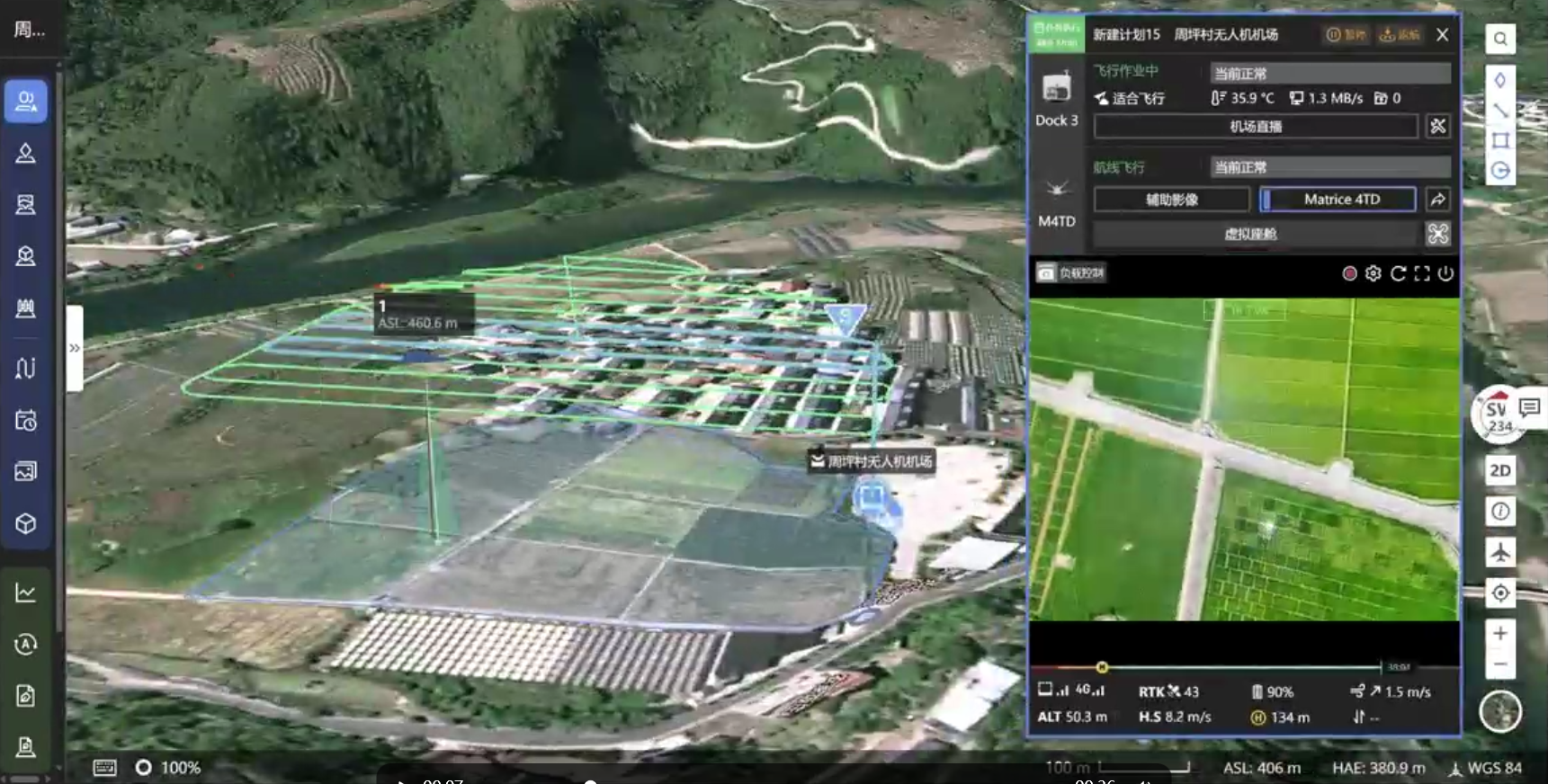Switch to Matrice 4TD camera view
Image resolution: width=1548 pixels, height=784 pixels.
(x=1338, y=200)
